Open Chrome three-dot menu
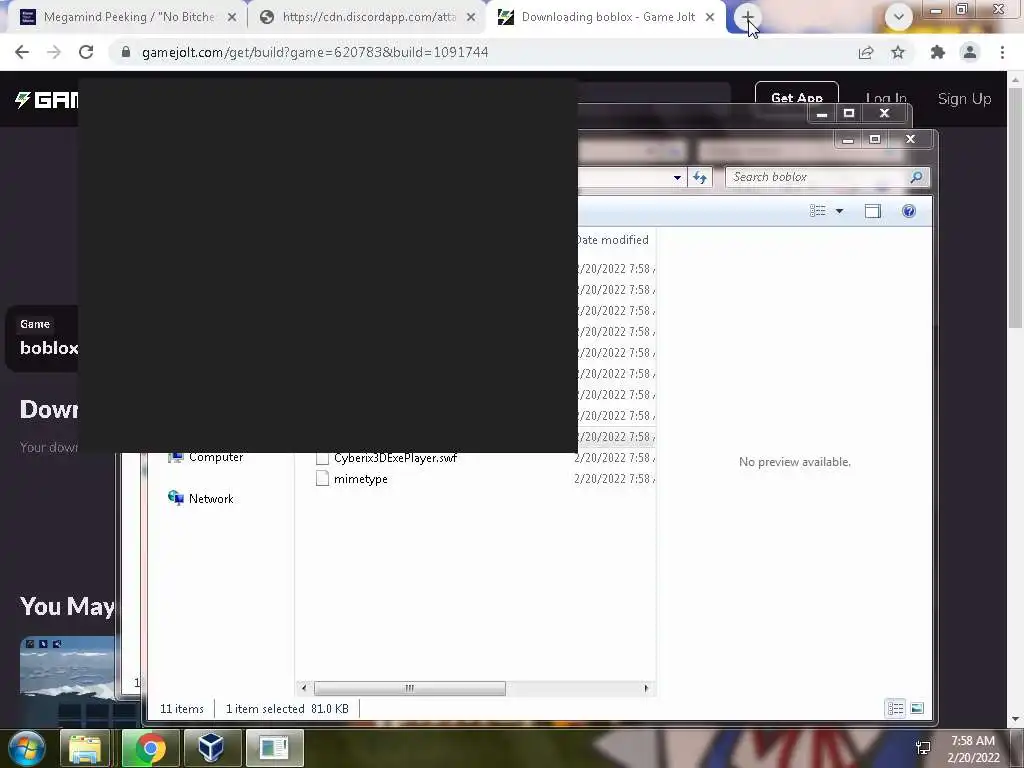 [x=1002, y=52]
